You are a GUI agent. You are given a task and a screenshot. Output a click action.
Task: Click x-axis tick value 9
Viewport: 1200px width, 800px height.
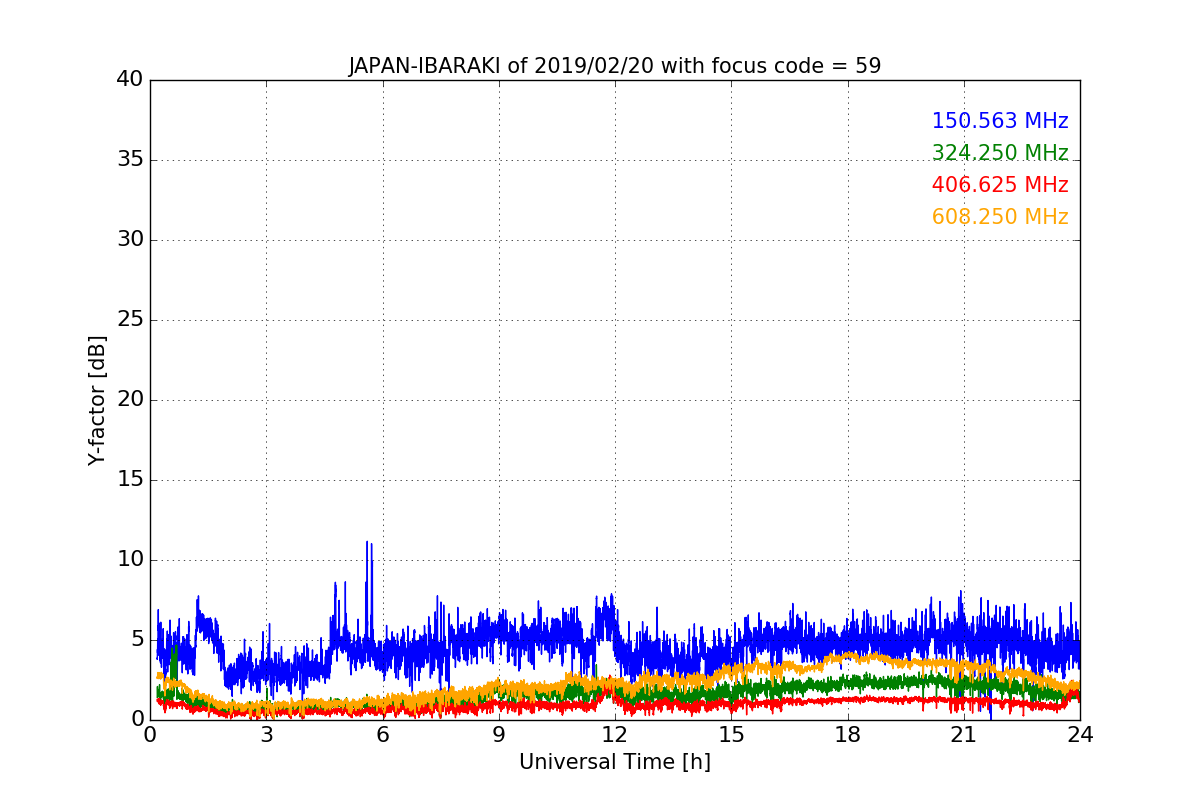pos(499,735)
